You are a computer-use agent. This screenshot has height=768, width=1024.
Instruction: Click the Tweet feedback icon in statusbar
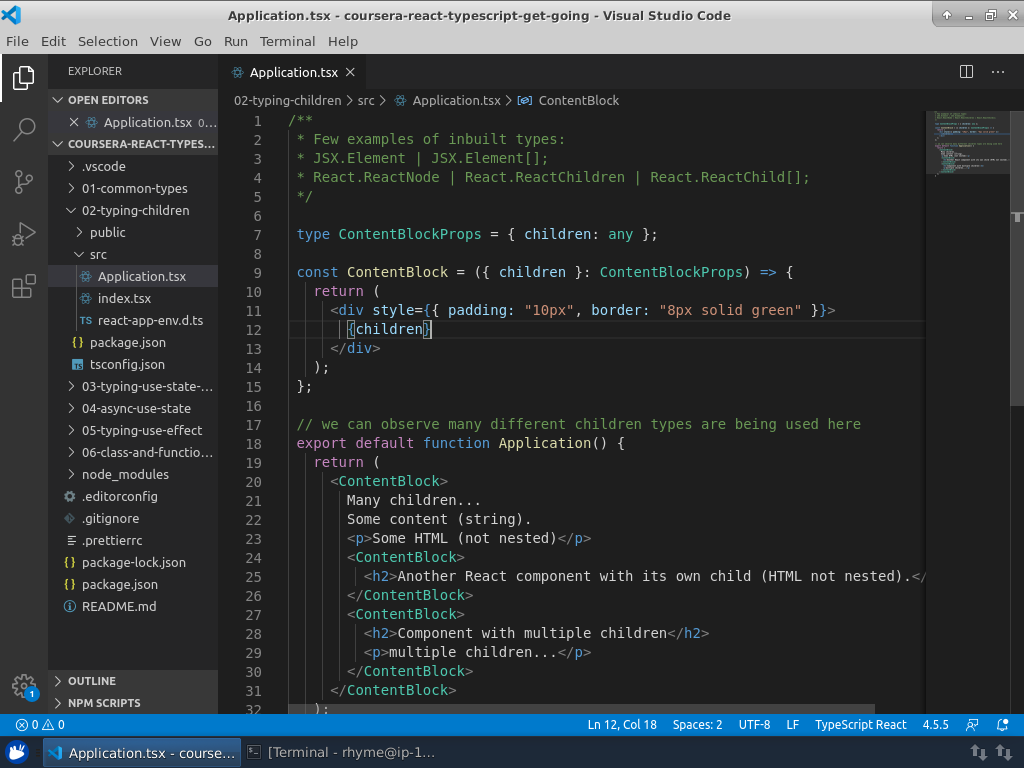[971, 724]
